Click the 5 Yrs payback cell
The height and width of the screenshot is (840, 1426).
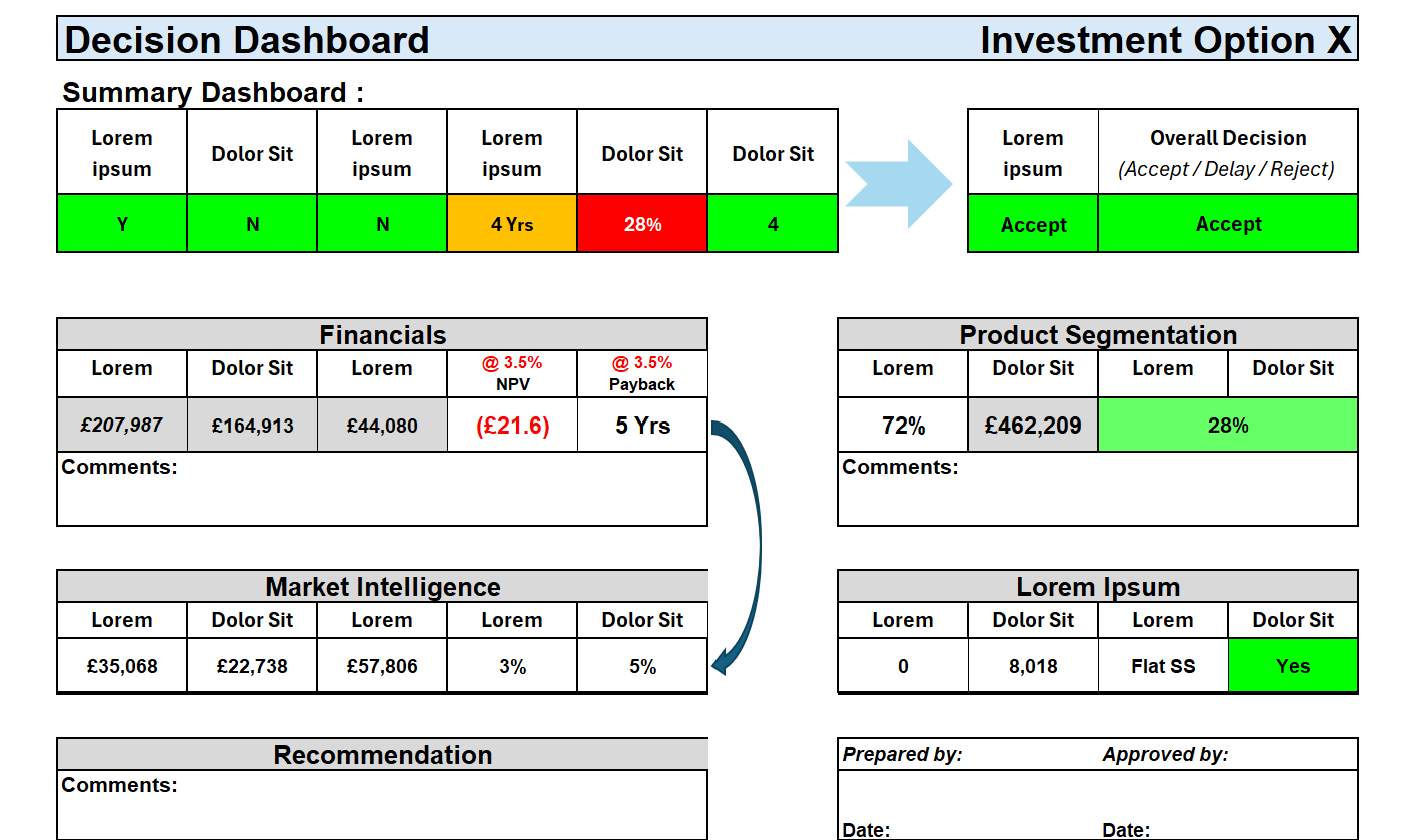pyautogui.click(x=642, y=426)
